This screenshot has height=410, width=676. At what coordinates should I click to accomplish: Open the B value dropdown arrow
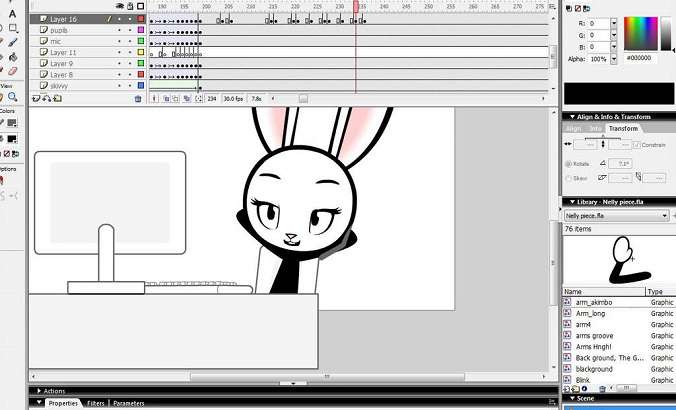tap(614, 47)
